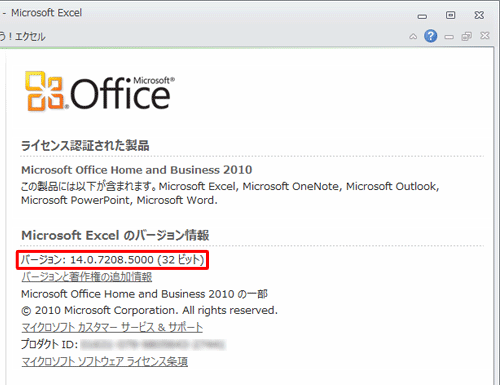Close the workbook with the inner X

pyautogui.click(x=485, y=35)
